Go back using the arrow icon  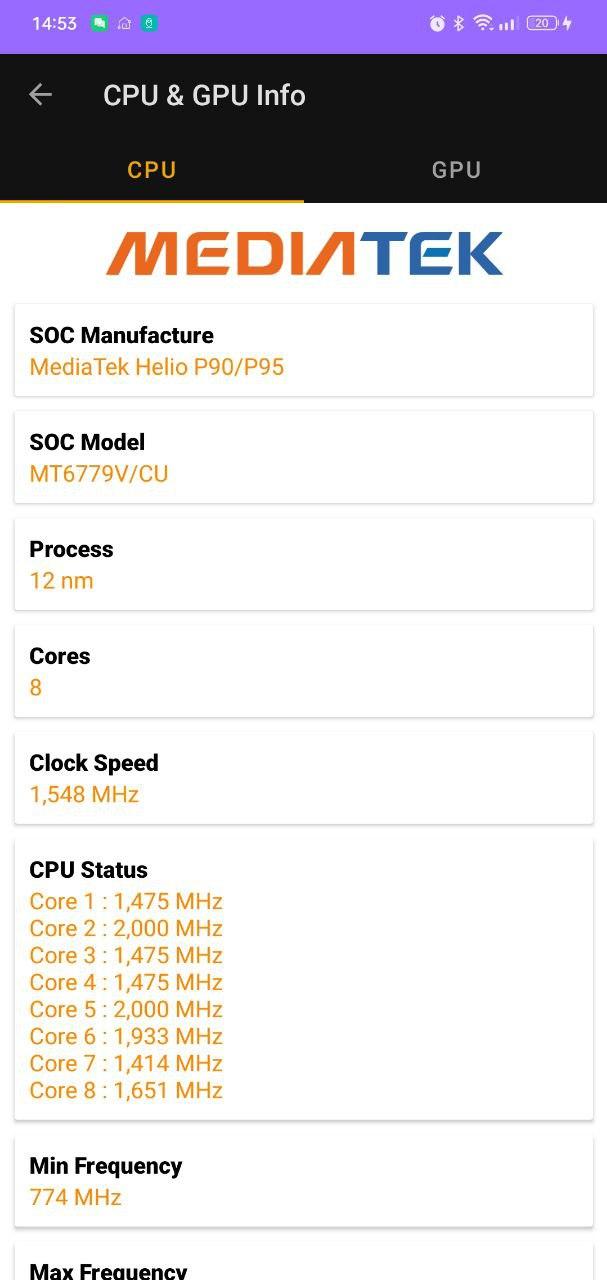click(40, 95)
